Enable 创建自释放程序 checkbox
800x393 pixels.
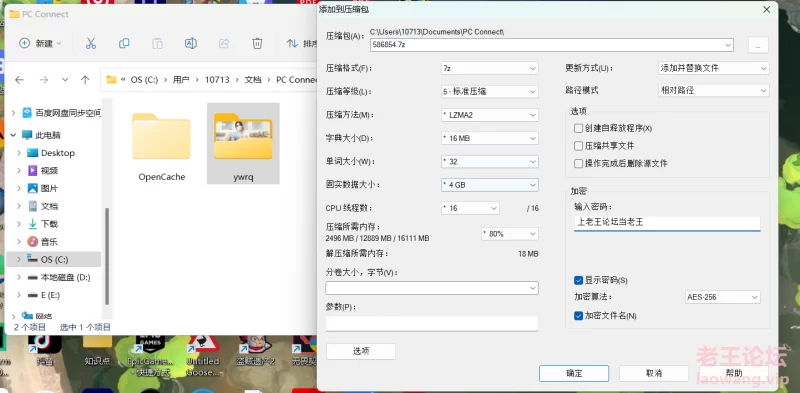(x=578, y=128)
